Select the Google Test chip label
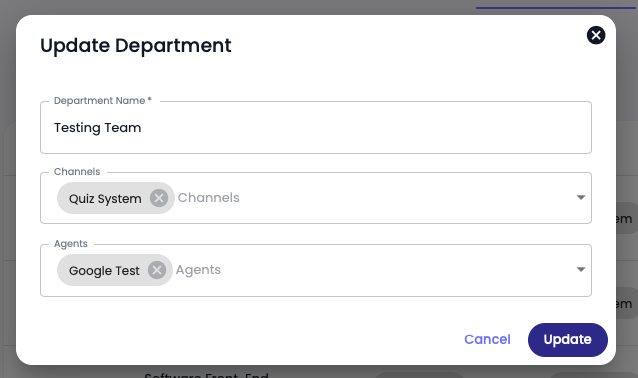The width and height of the screenshot is (638, 378). 104,271
